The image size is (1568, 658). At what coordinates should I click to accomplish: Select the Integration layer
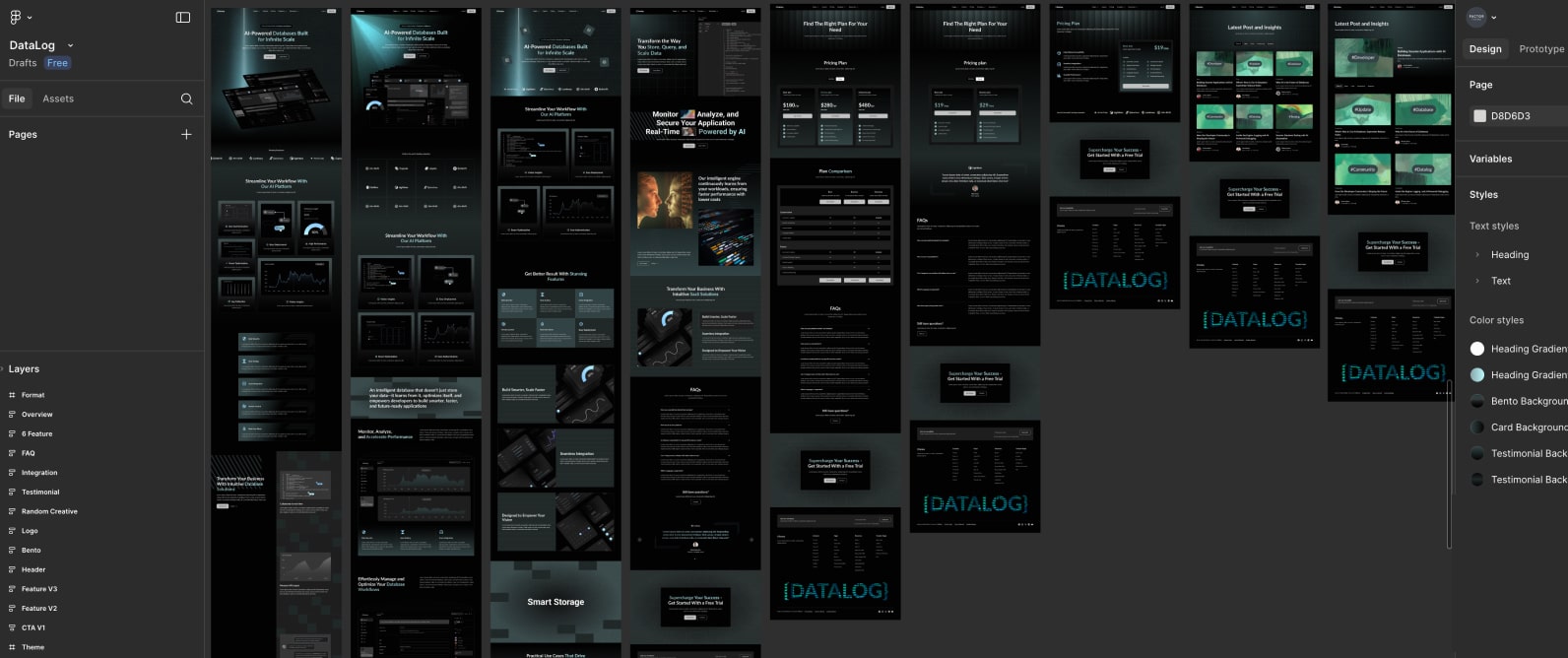click(39, 473)
